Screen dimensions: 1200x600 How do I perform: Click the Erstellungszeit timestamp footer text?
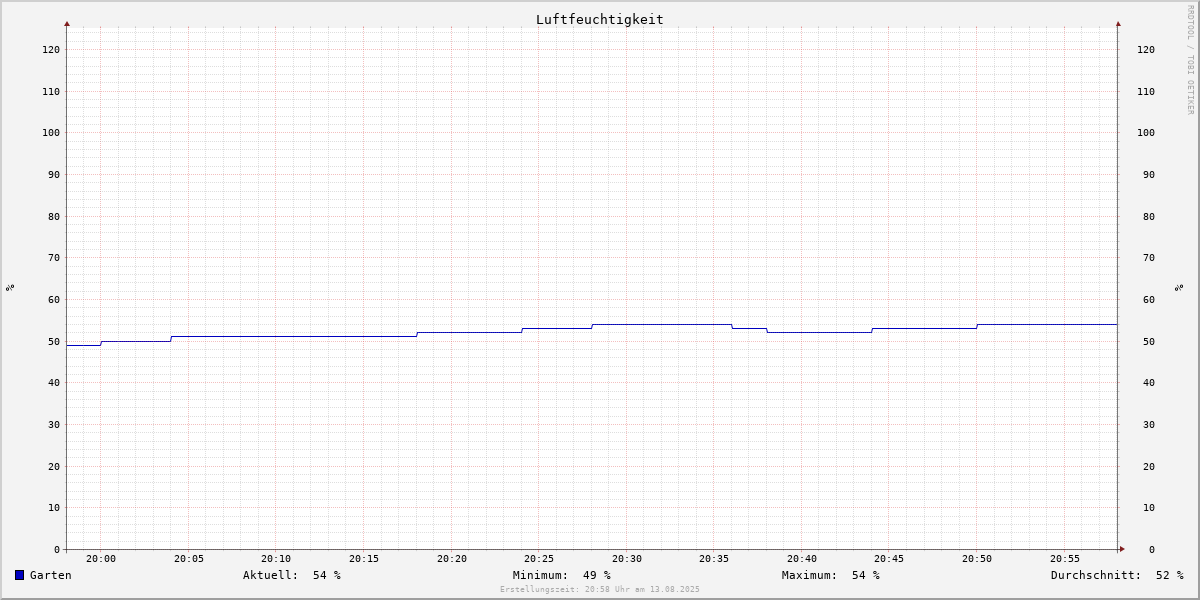pyautogui.click(x=600, y=589)
